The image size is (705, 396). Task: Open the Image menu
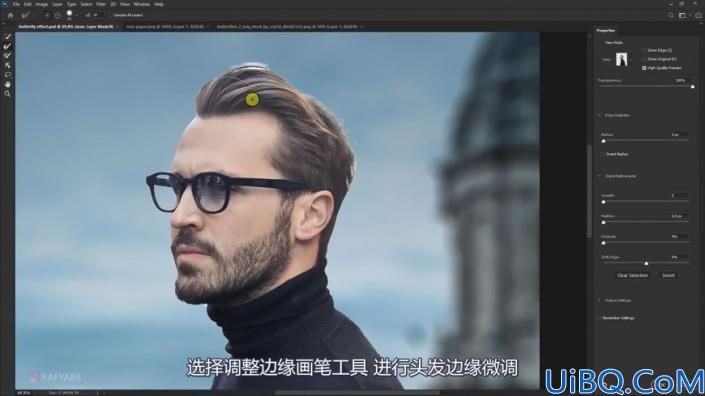tap(41, 4)
